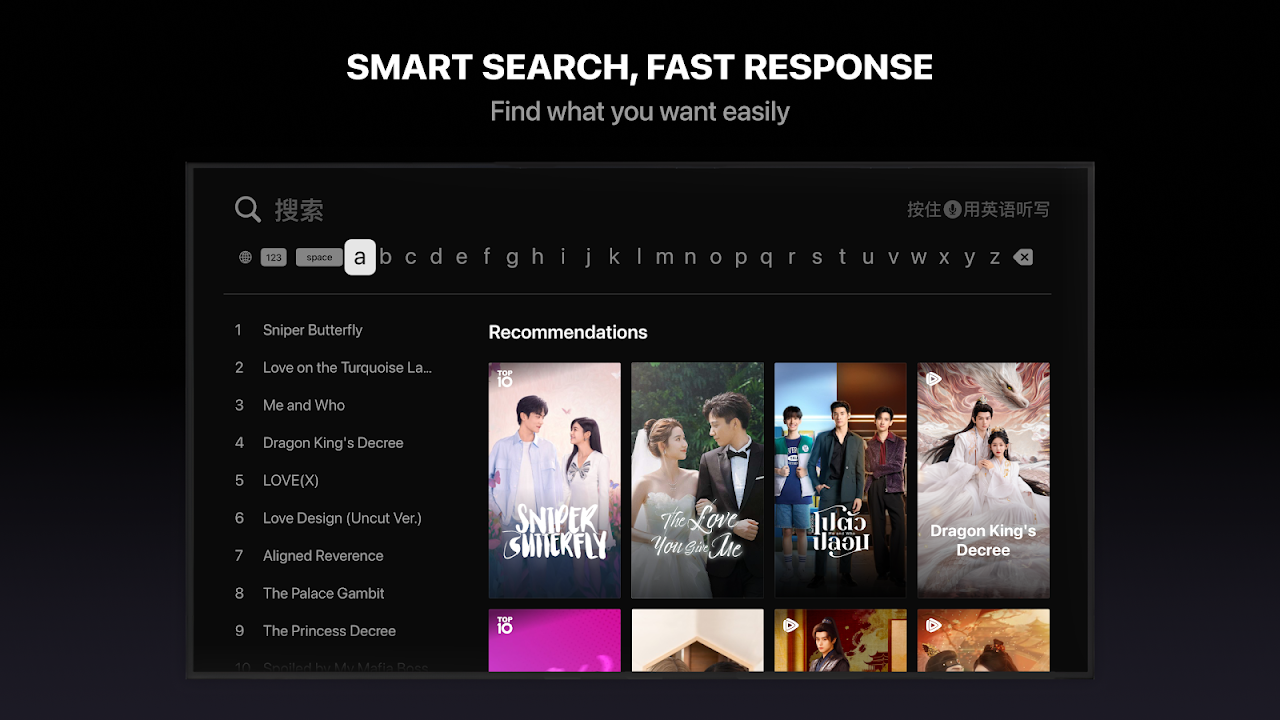Select Me and Who from the list
Image resolution: width=1280 pixels, height=720 pixels.
[304, 405]
